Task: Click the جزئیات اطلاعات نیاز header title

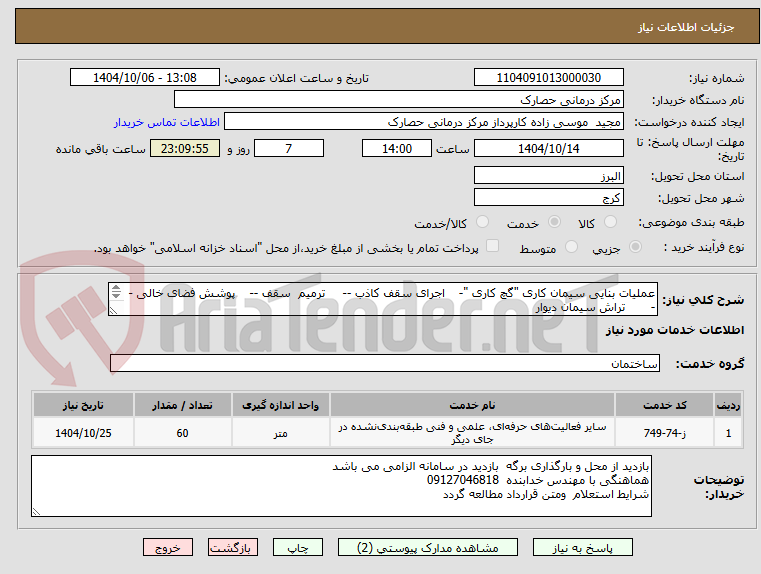Action: click(x=685, y=27)
